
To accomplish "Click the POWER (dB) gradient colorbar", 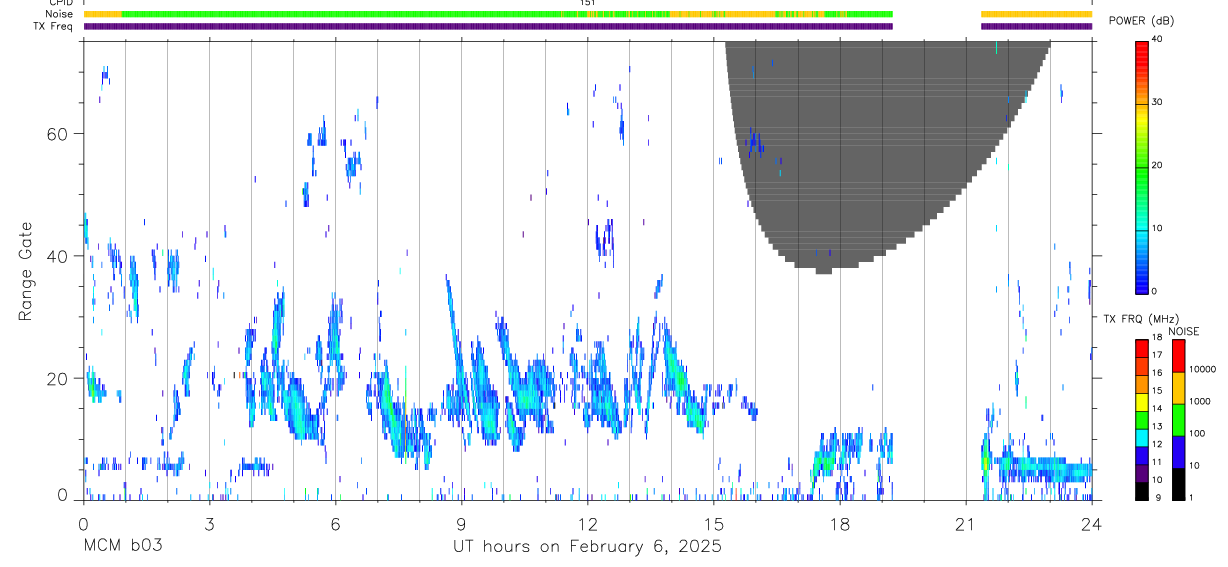I will point(1141,166).
